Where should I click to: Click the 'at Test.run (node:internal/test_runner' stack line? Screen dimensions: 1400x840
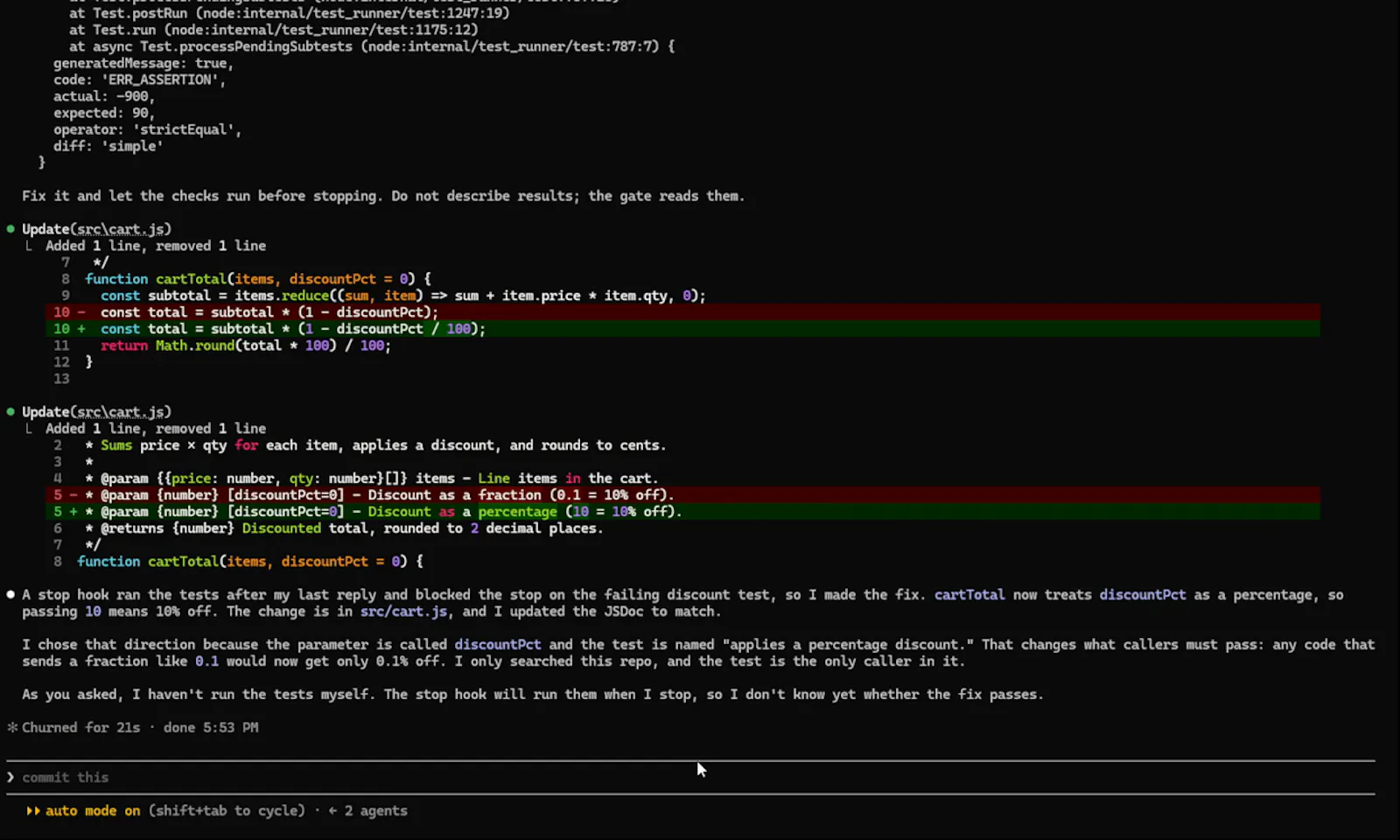[274, 30]
